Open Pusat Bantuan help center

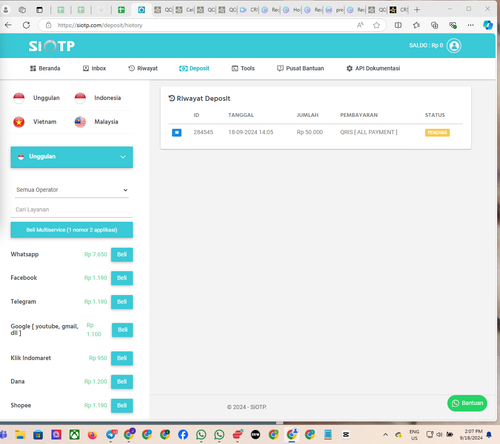click(x=300, y=68)
